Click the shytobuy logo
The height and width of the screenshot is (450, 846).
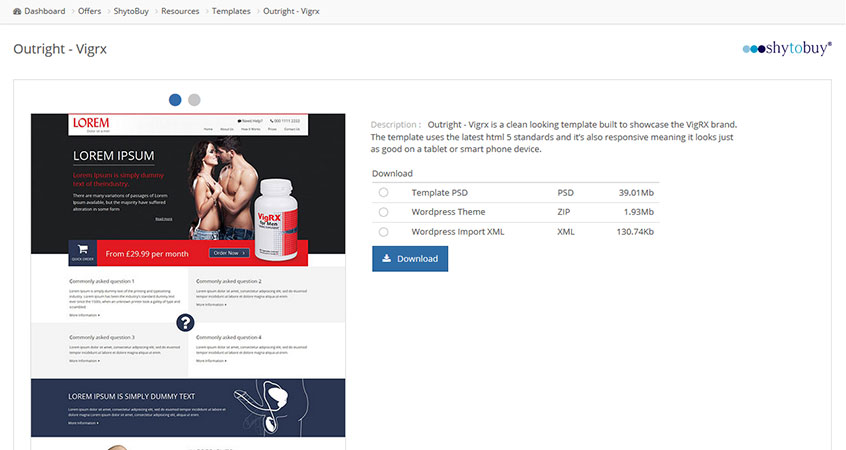point(787,48)
